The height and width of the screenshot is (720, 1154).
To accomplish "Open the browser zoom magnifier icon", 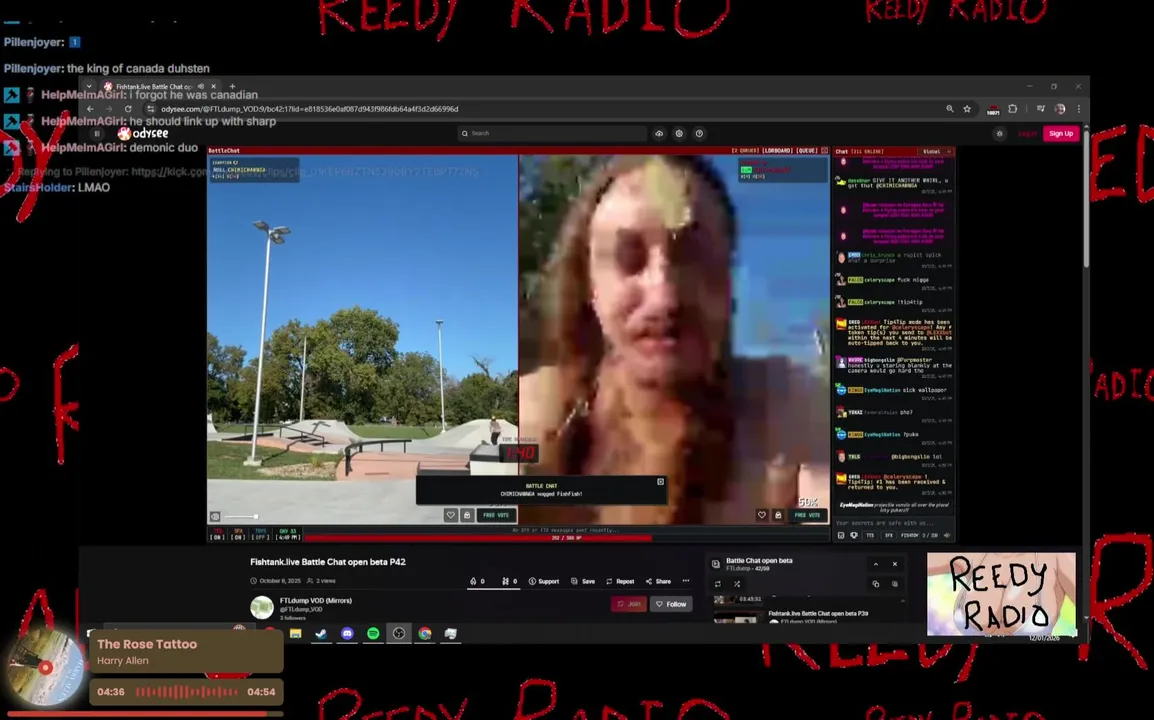I will pyautogui.click(x=949, y=109).
